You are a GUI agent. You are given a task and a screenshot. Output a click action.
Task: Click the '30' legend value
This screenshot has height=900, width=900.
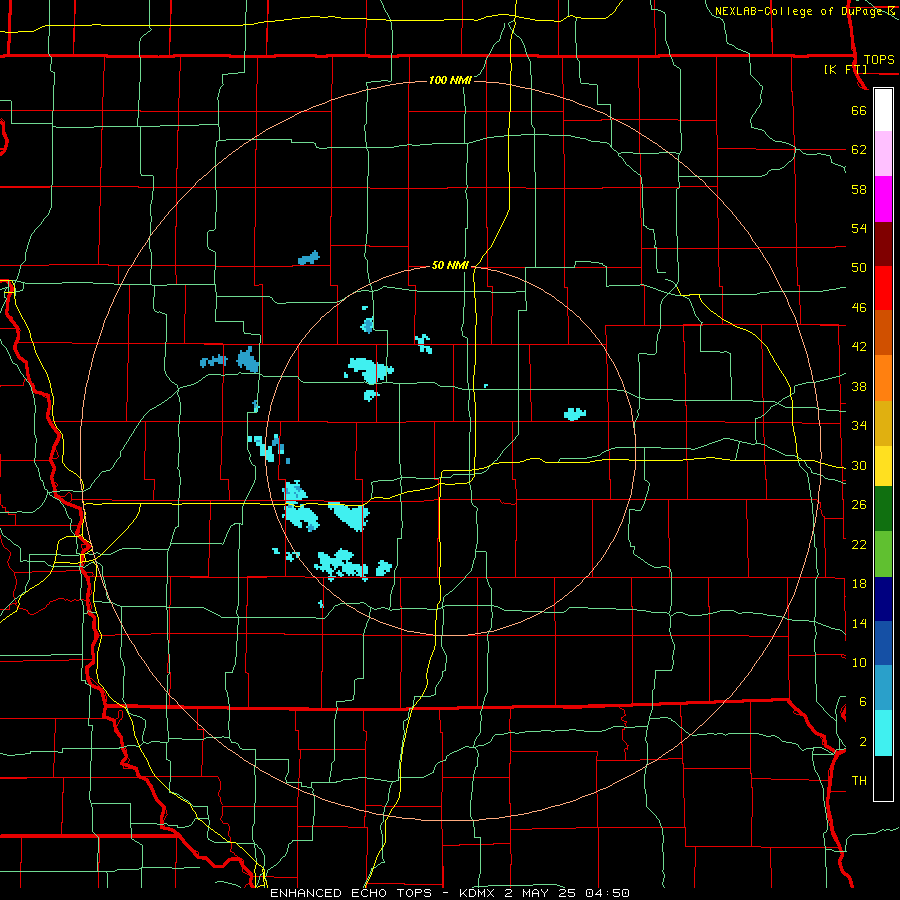coord(859,465)
